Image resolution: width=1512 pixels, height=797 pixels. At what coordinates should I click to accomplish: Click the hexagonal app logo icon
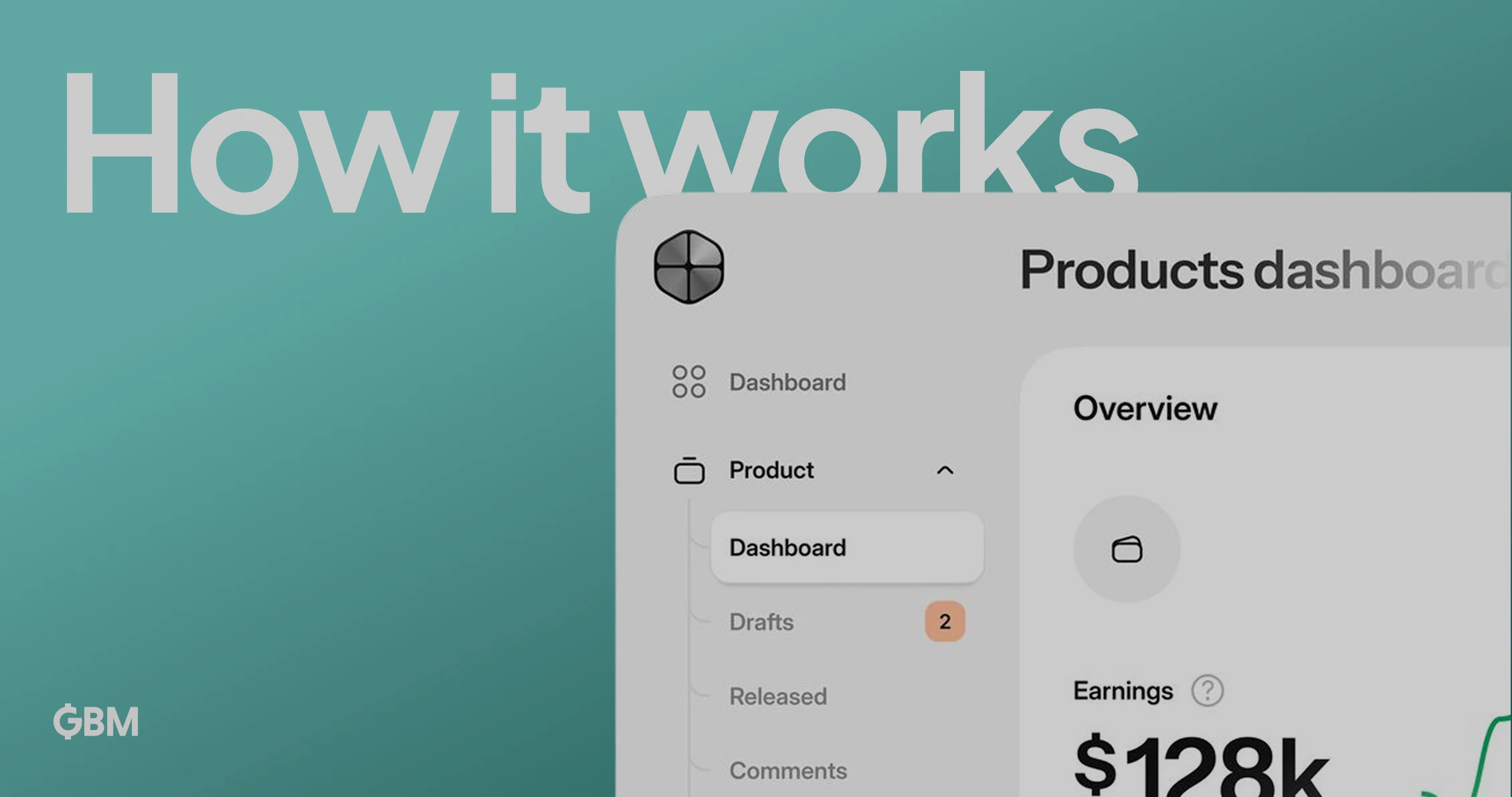[x=688, y=267]
